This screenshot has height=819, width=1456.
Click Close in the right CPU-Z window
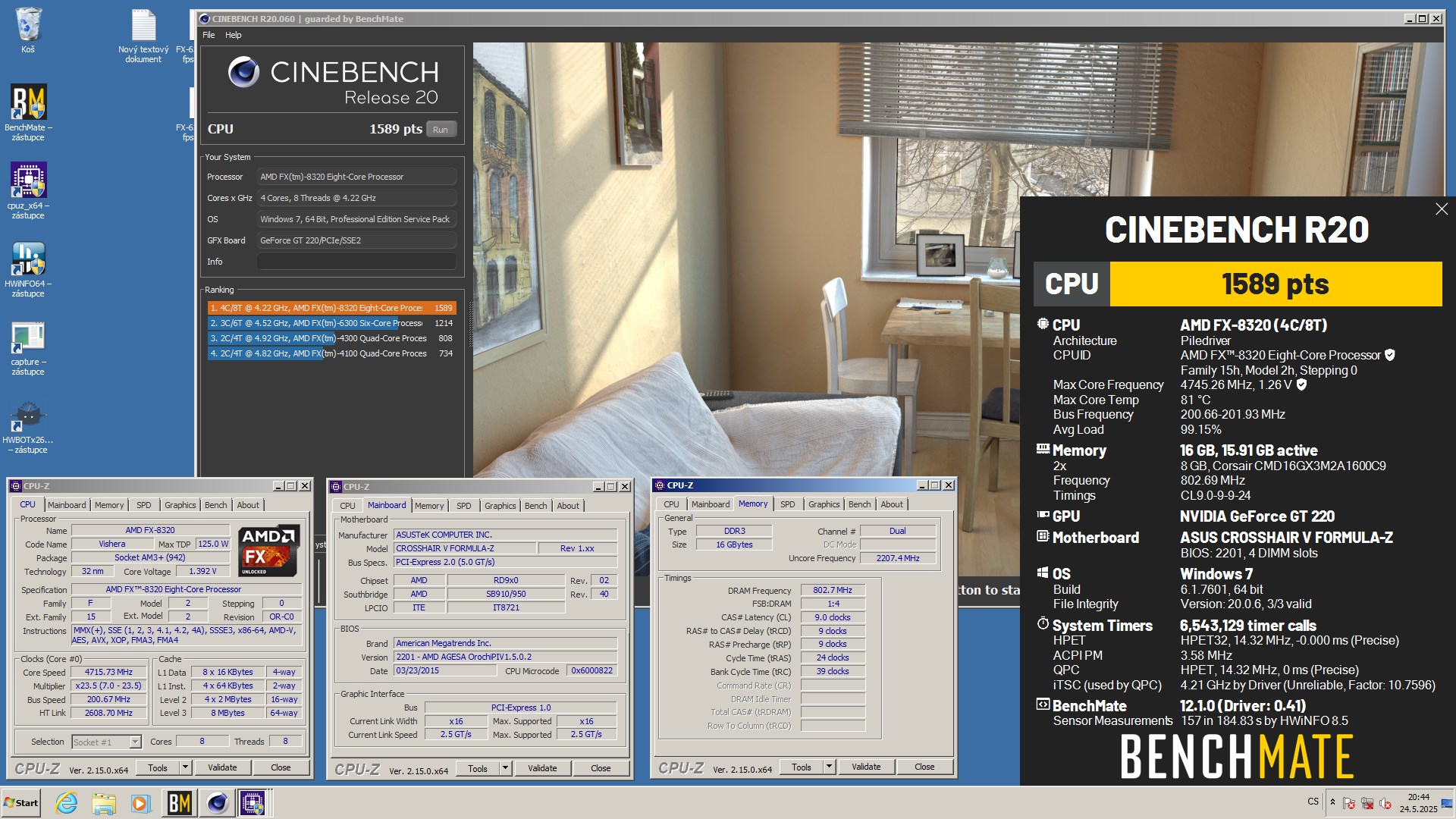pyautogui.click(x=924, y=767)
